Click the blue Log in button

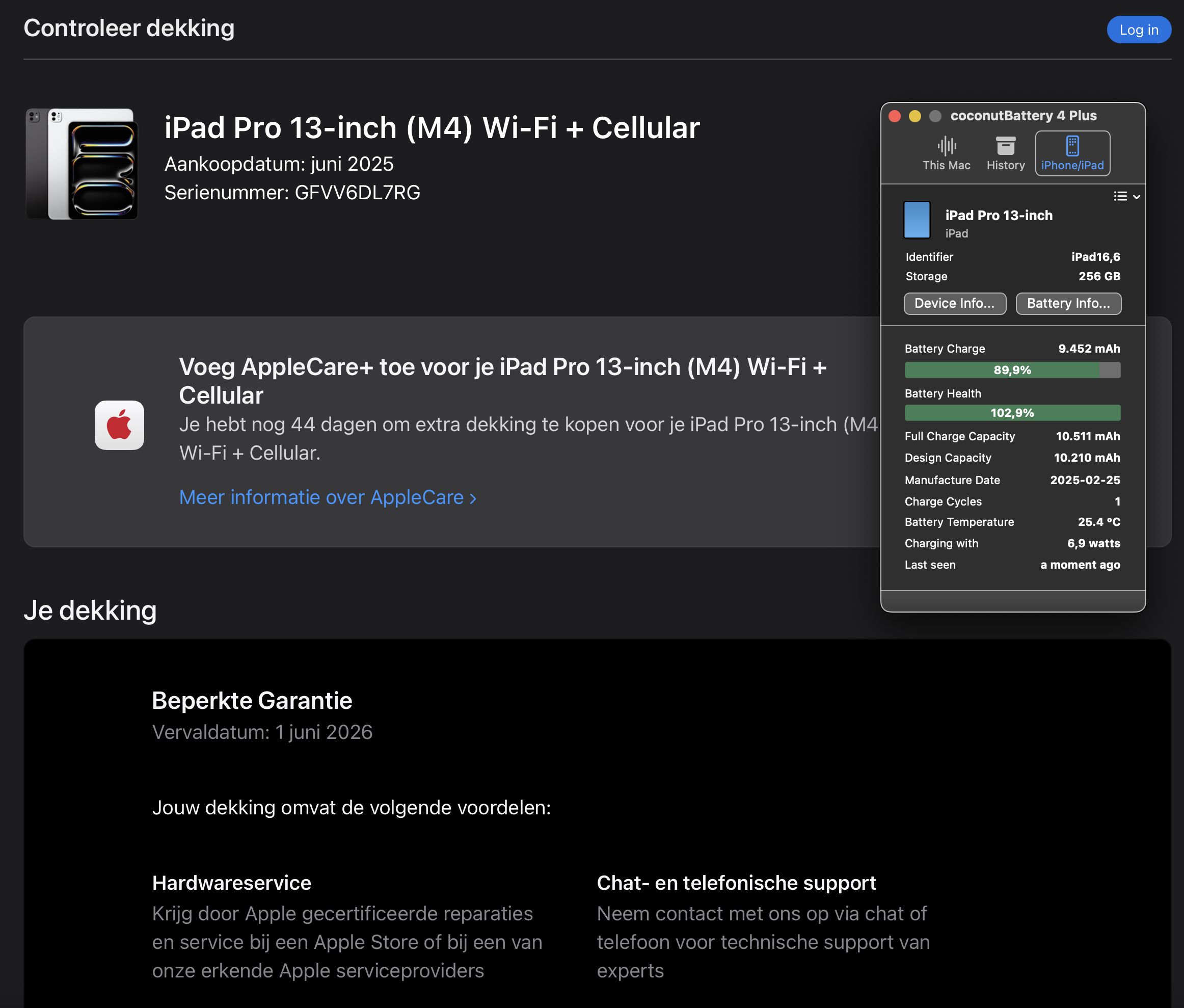1138,30
